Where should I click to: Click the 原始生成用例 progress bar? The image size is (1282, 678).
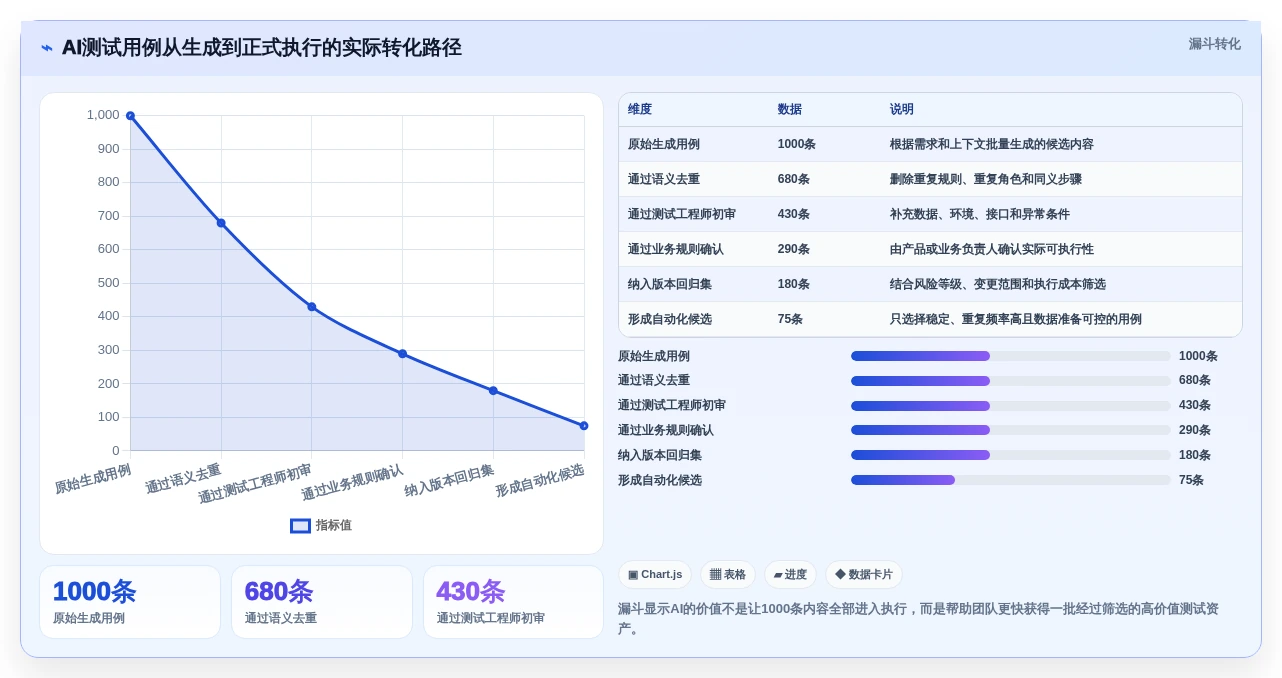[1010, 356]
